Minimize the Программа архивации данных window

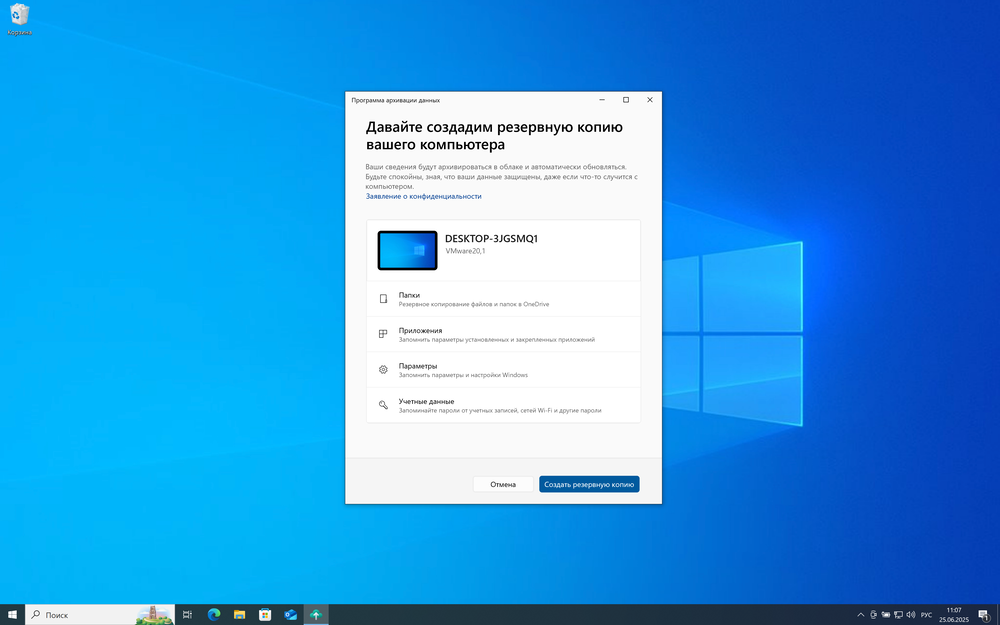pyautogui.click(x=602, y=99)
